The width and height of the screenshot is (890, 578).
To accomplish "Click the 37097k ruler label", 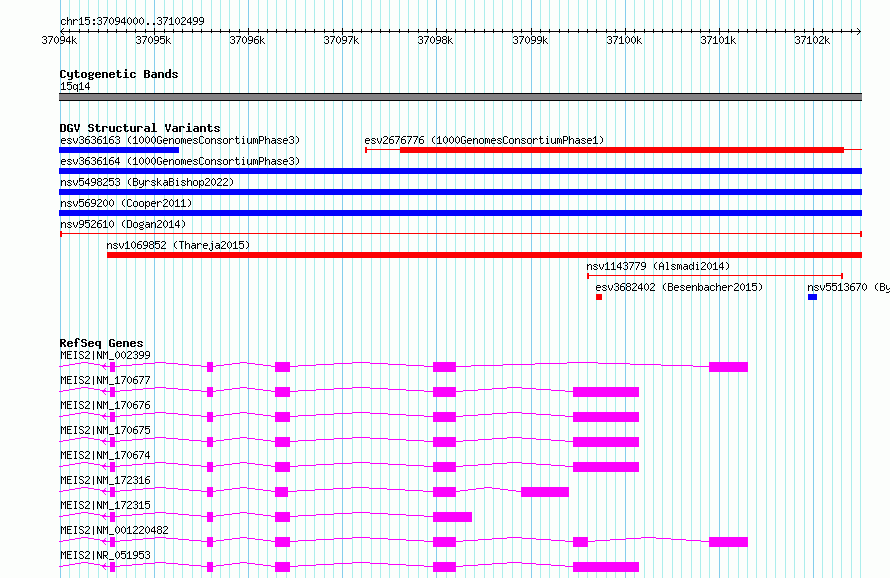I will [x=341, y=40].
